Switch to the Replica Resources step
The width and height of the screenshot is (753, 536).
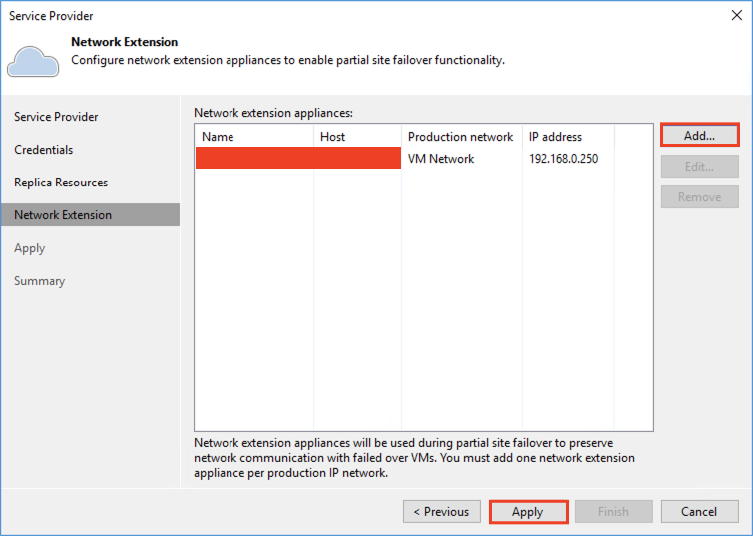(x=61, y=183)
